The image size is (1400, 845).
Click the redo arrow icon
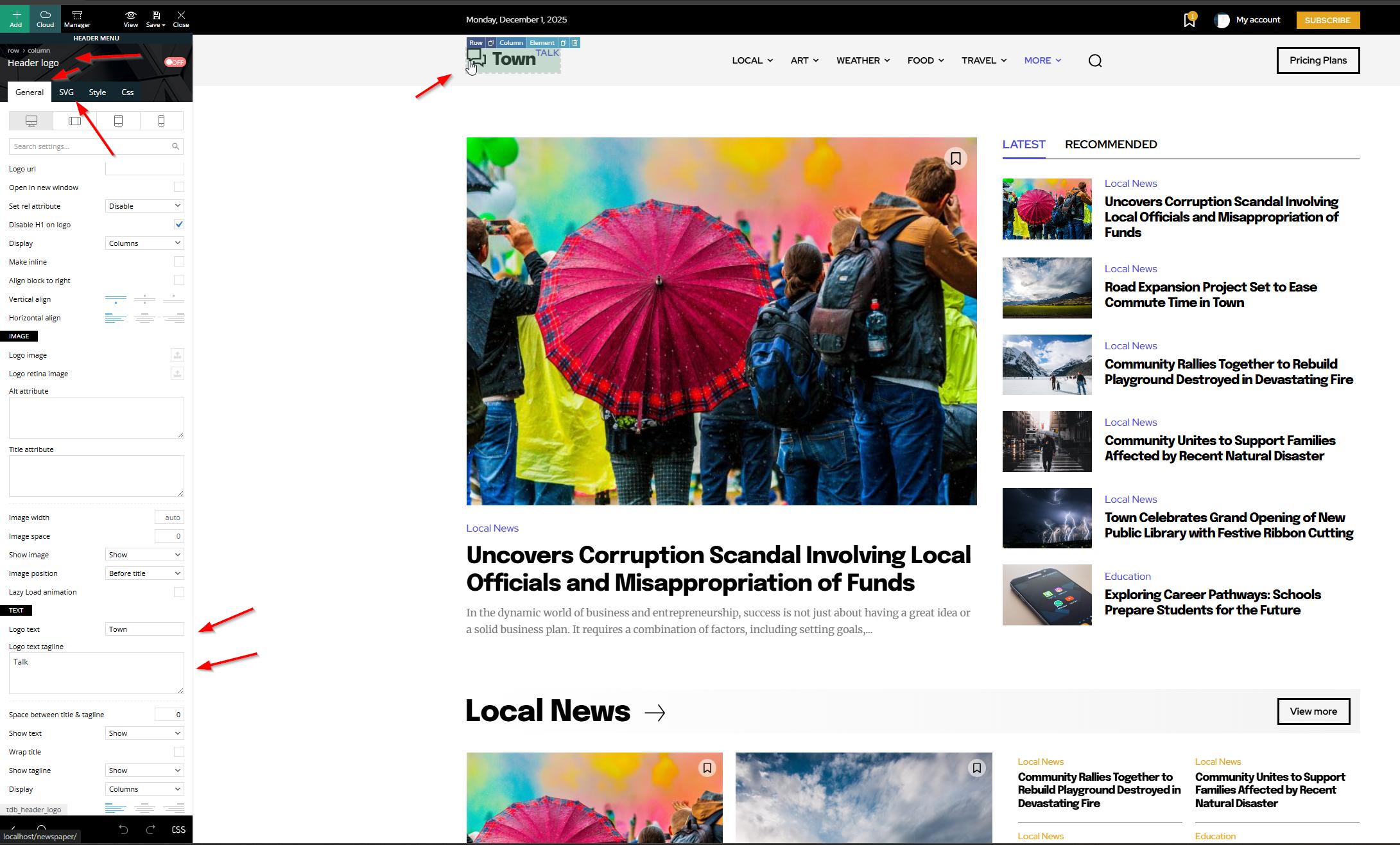[151, 830]
